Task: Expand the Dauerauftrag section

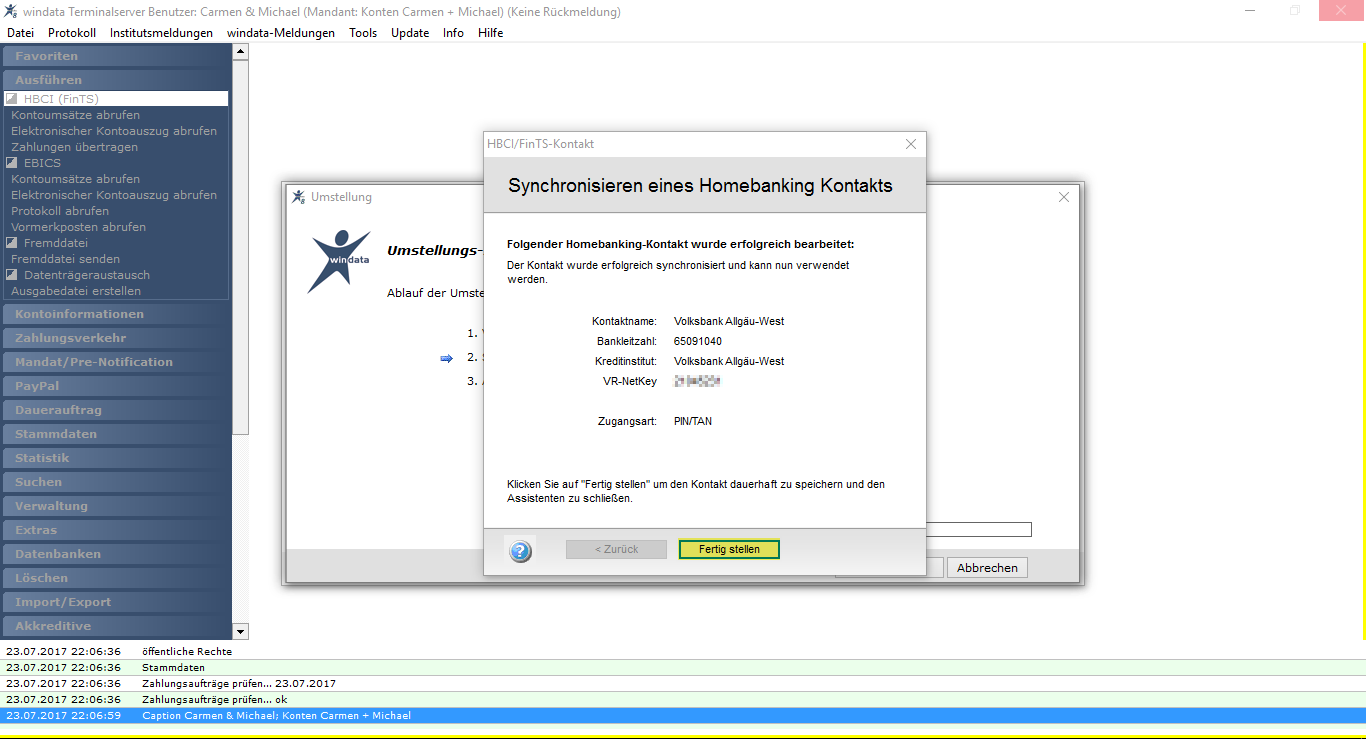Action: click(116, 410)
